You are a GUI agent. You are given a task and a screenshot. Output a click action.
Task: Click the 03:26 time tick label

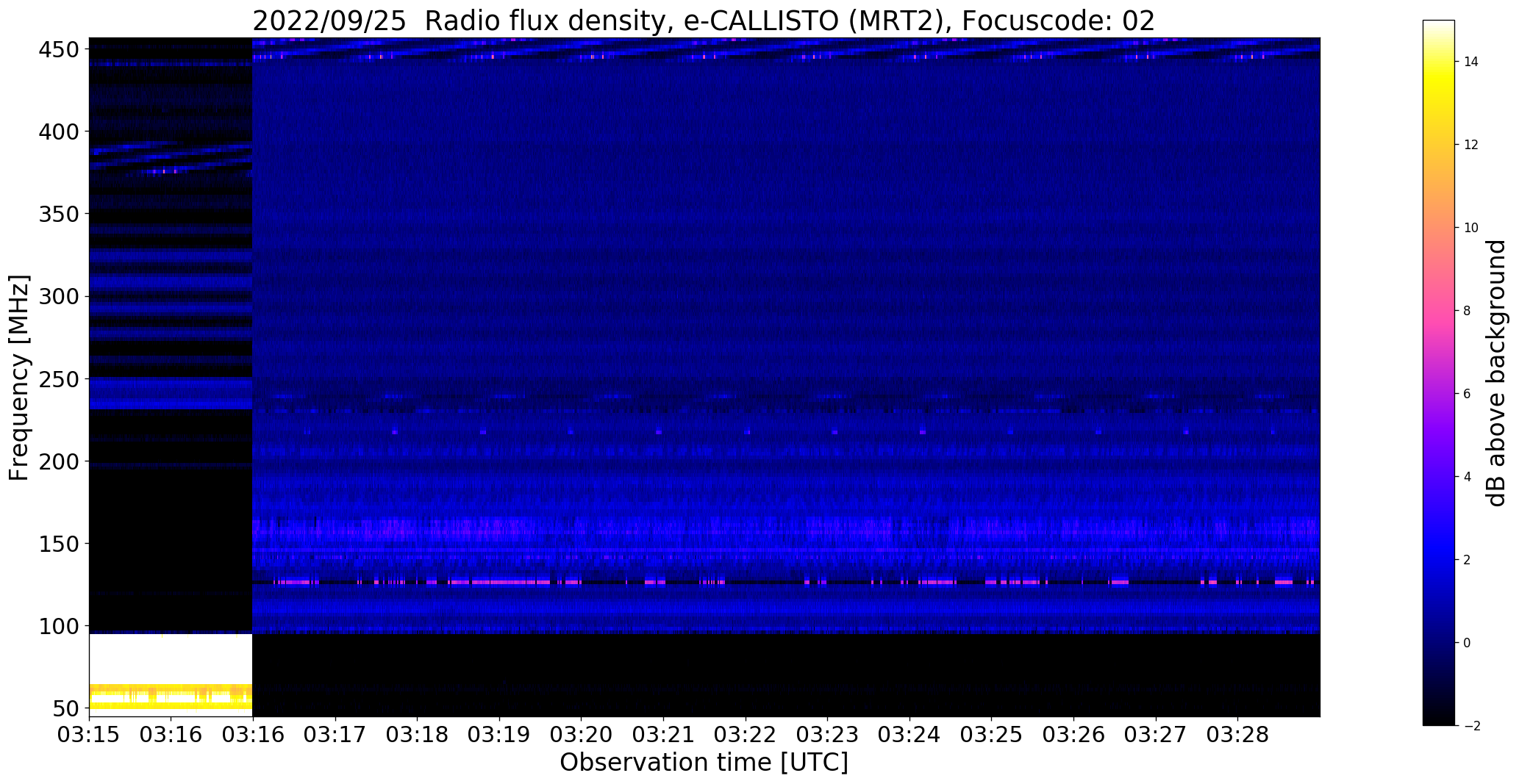pos(1074,735)
